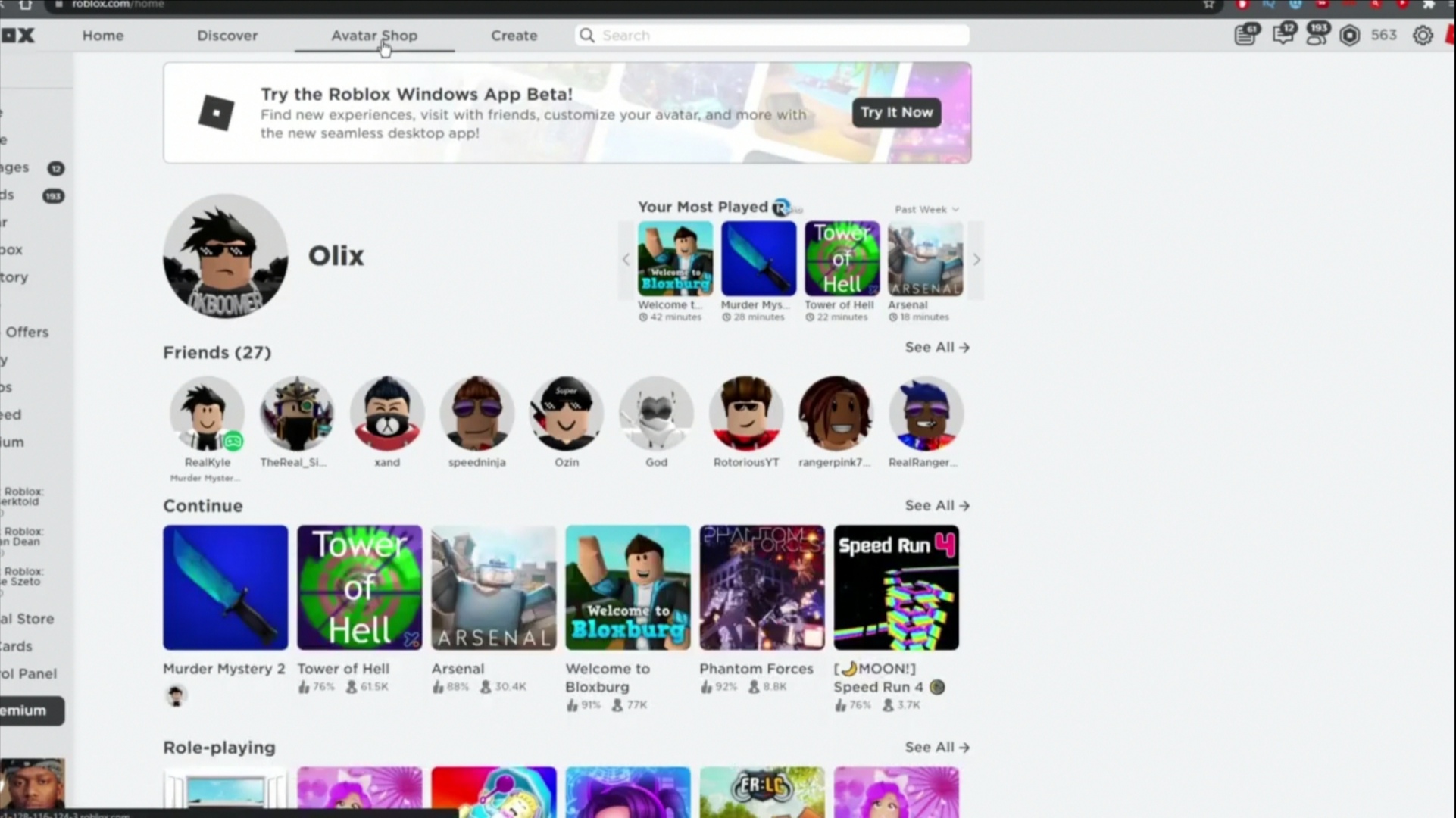Screen dimensions: 1456x818
Task: Bookmark the page with the star icon
Action: (1209, 5)
